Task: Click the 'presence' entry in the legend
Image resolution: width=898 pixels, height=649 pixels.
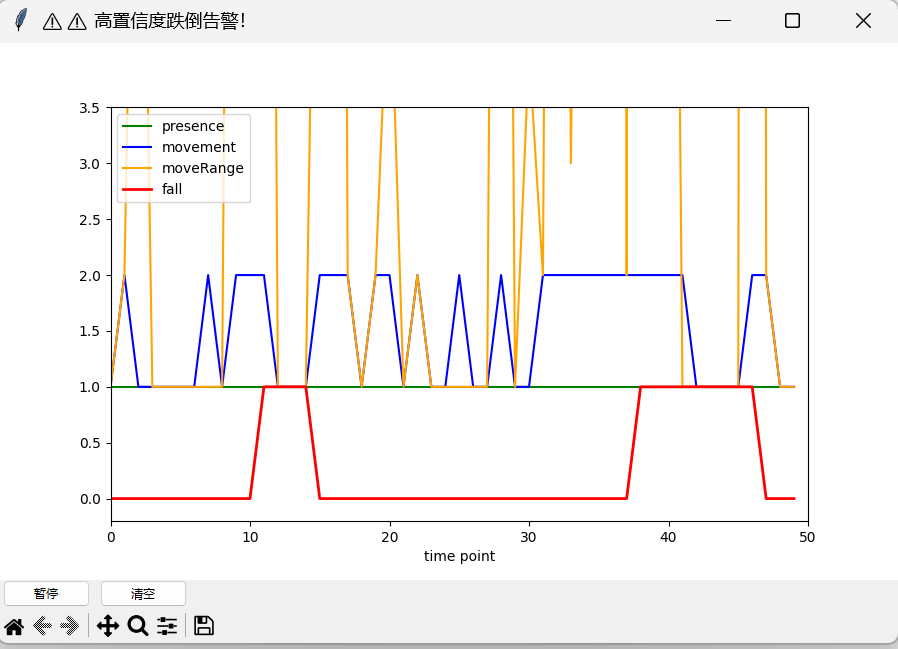Action: click(x=192, y=126)
